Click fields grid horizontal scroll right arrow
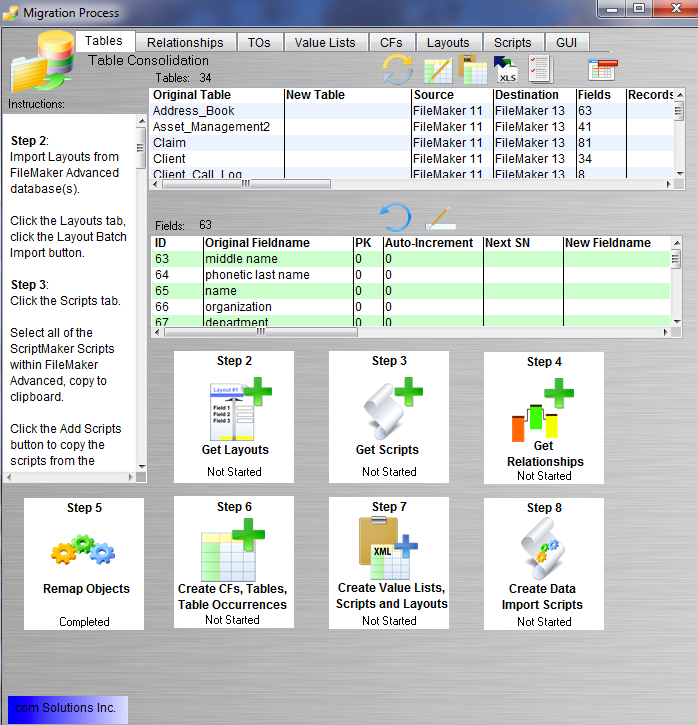Viewport: 698px width, 725px height. [666, 332]
